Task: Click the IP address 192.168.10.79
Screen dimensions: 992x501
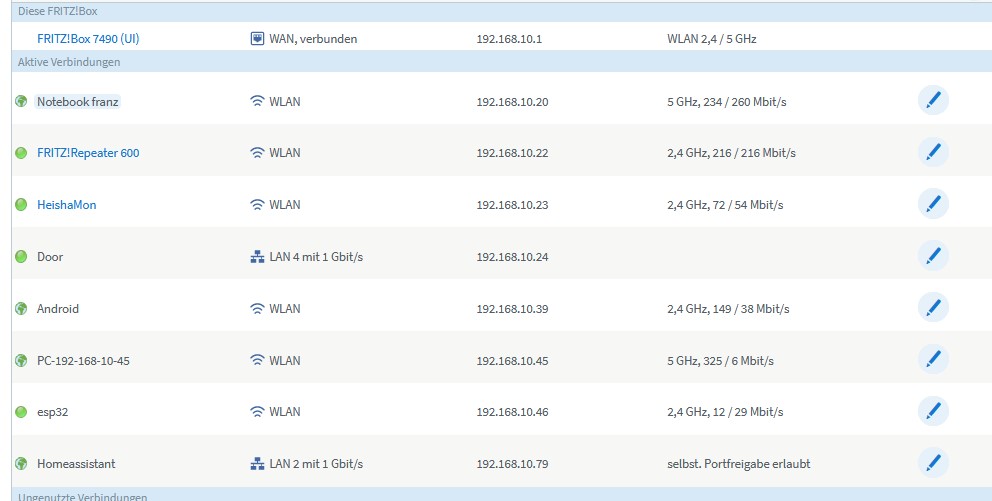Action: (x=512, y=464)
